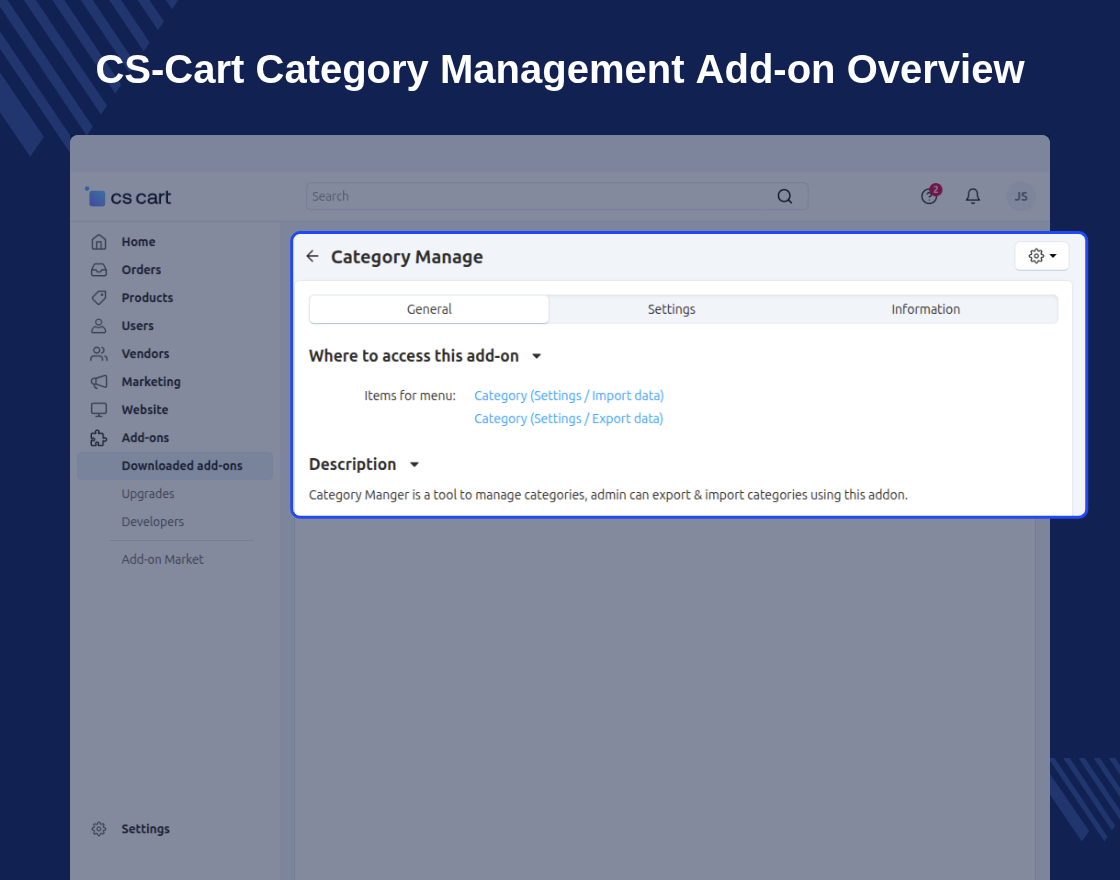The width and height of the screenshot is (1120, 880).
Task: Click the Products tag icon
Action: (x=99, y=298)
